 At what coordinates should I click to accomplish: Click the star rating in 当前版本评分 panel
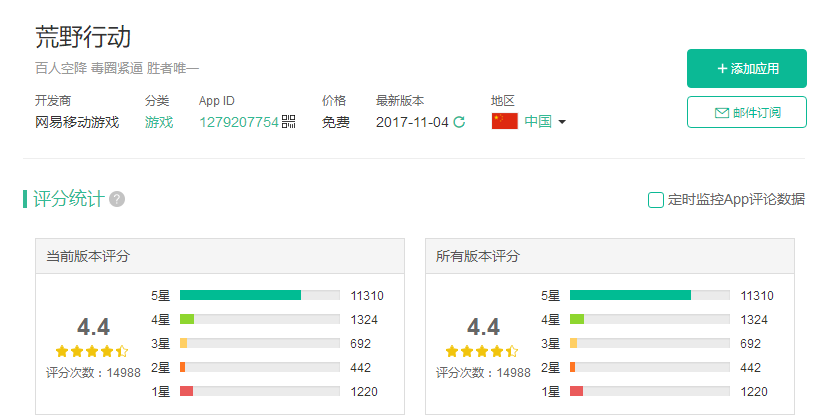92,351
